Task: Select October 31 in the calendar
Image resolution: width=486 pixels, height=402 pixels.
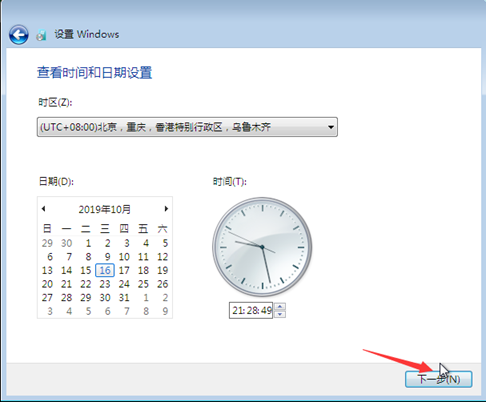Action: coord(124,298)
